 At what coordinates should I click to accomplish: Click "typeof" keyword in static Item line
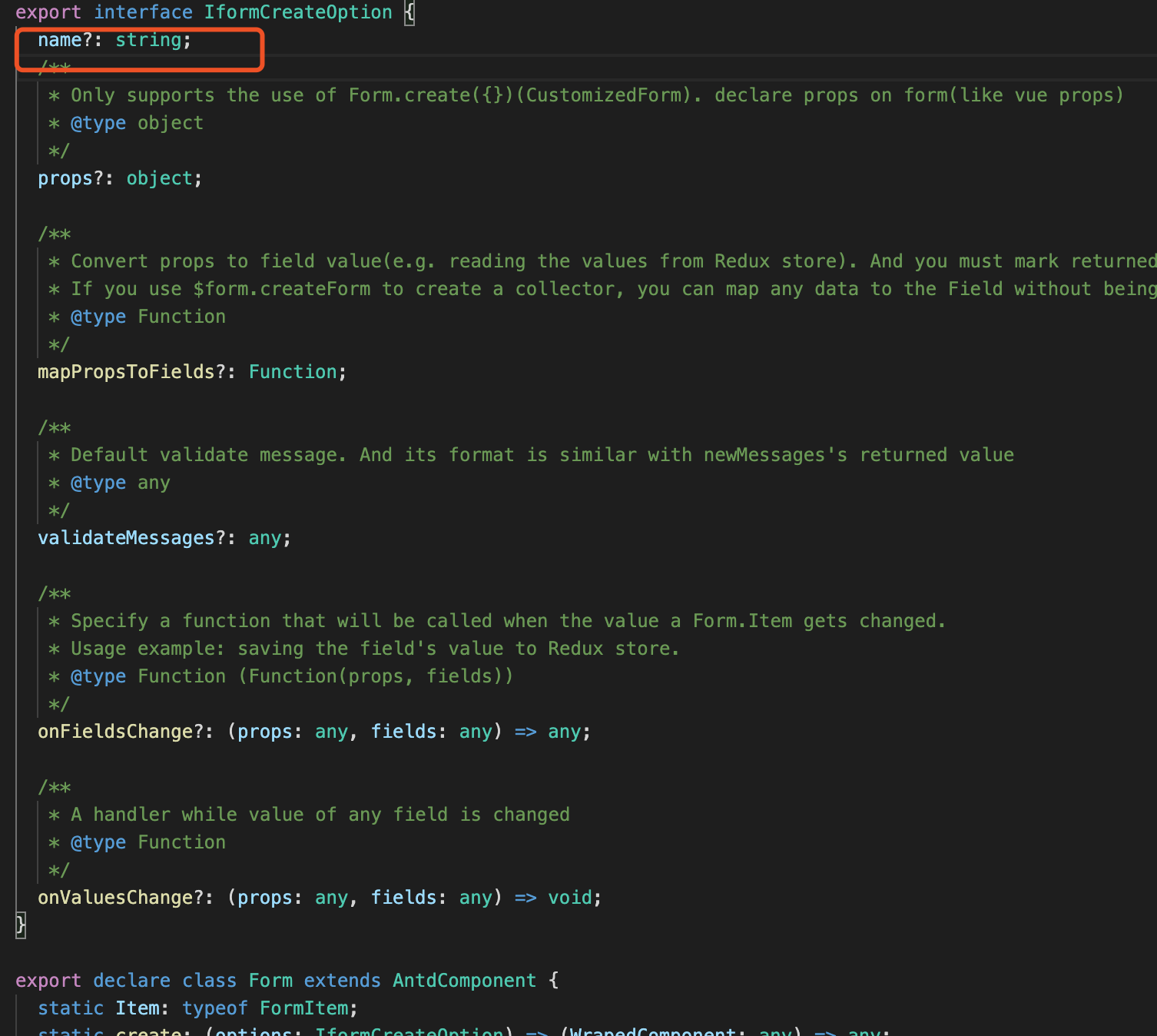215,1008
